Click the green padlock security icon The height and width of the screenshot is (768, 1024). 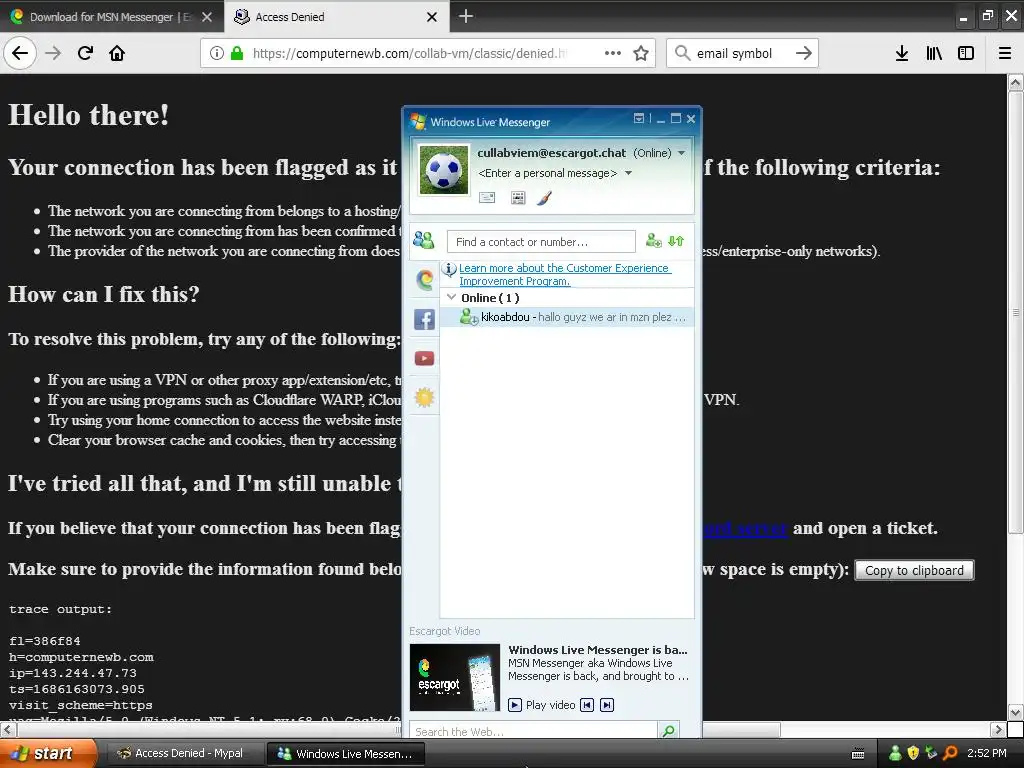point(237,53)
